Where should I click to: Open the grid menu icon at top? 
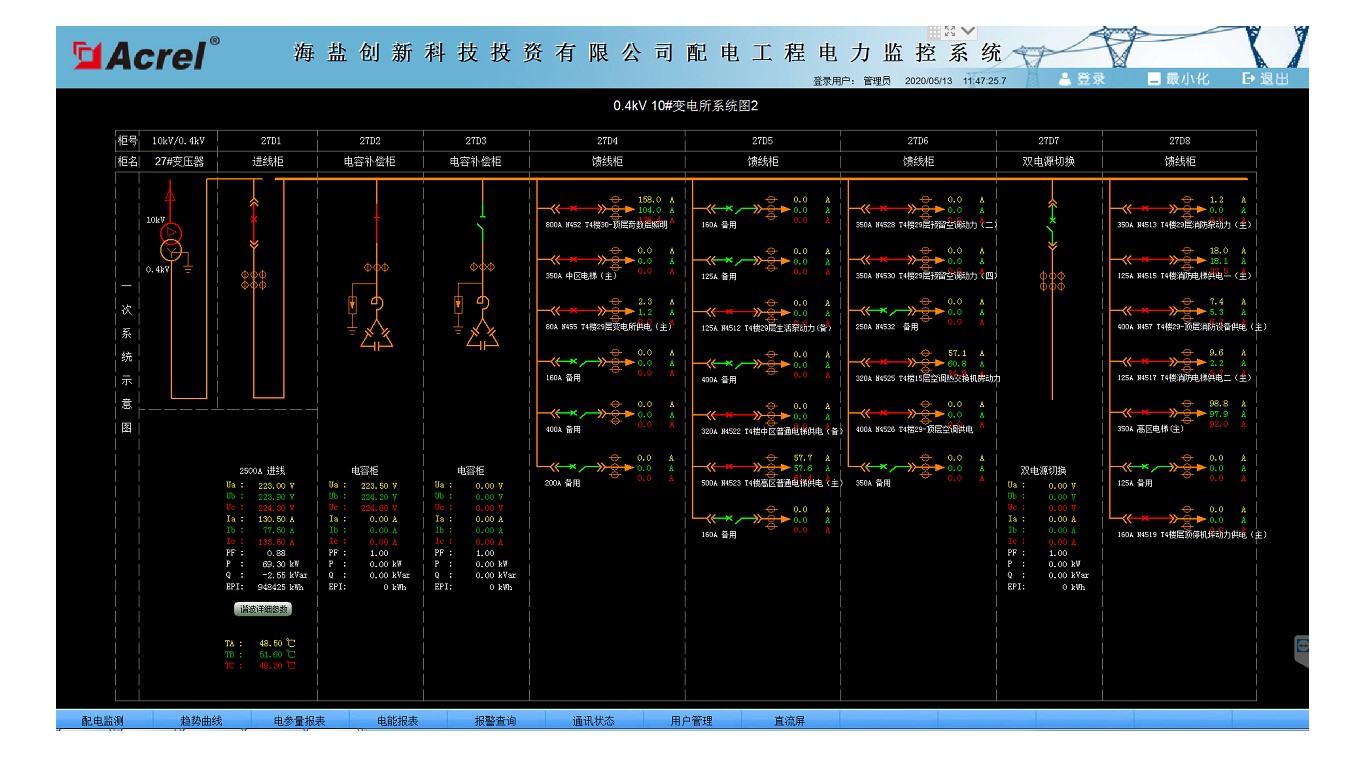pos(934,32)
